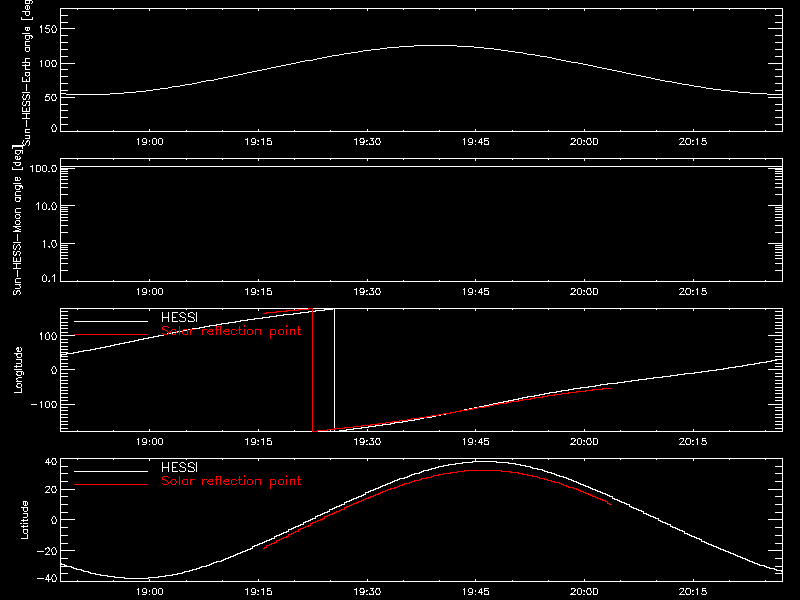Select 20:00 label under Earth angle plot
800x600 pixels.
pos(584,141)
